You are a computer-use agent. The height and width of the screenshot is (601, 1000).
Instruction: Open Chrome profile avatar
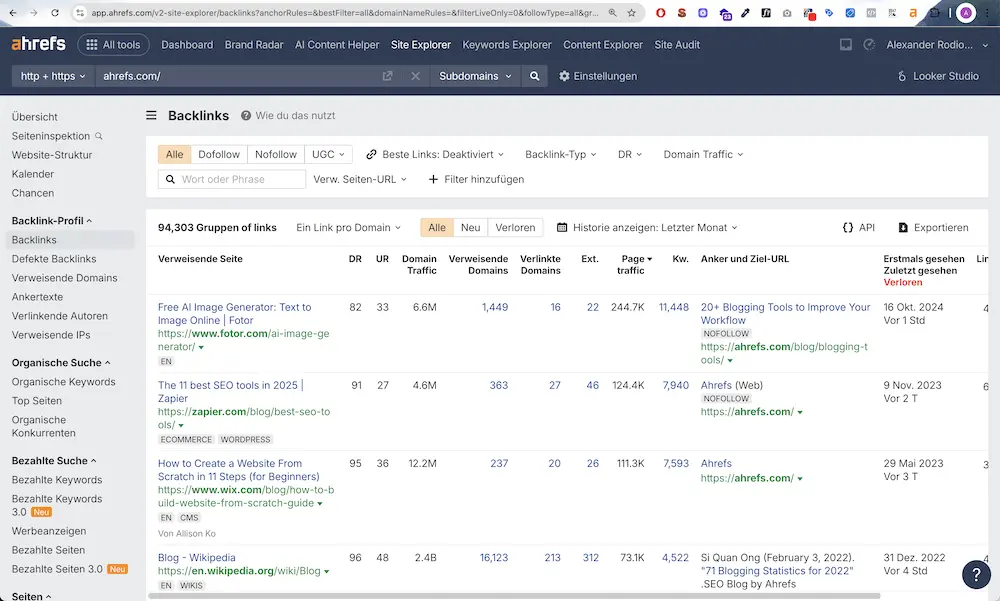coord(966,13)
